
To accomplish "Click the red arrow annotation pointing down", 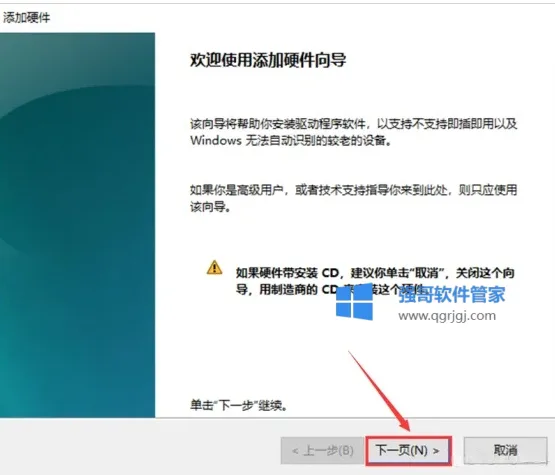I will (x=379, y=391).
